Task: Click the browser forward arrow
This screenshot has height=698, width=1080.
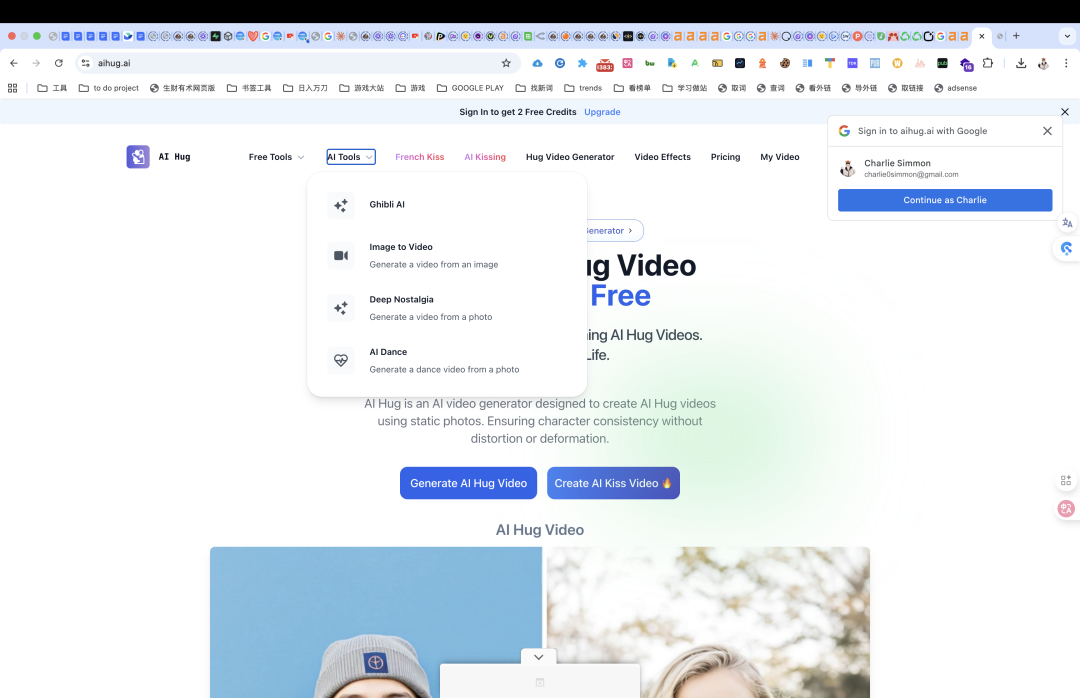Action: coord(36,63)
